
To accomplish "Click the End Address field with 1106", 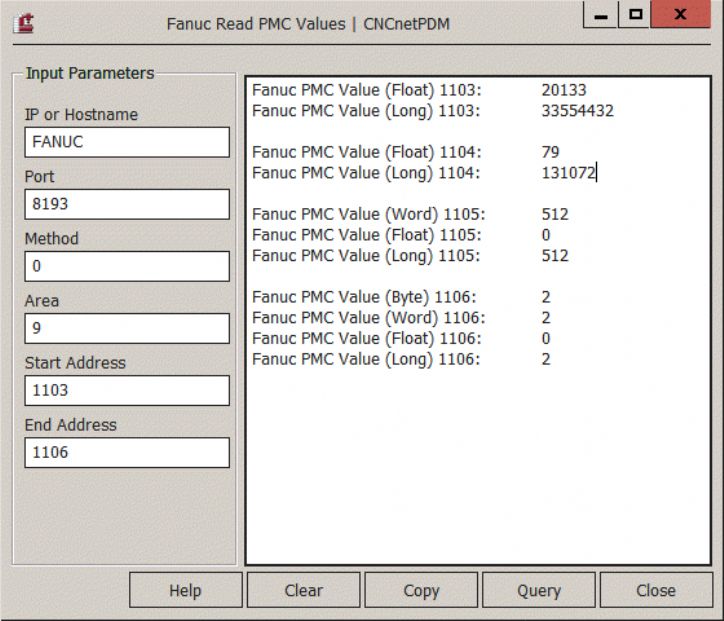I will pos(127,452).
